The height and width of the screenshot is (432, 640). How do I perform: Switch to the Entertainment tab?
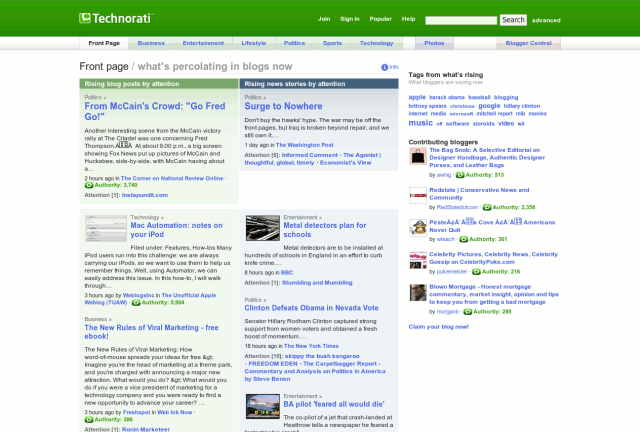[203, 43]
